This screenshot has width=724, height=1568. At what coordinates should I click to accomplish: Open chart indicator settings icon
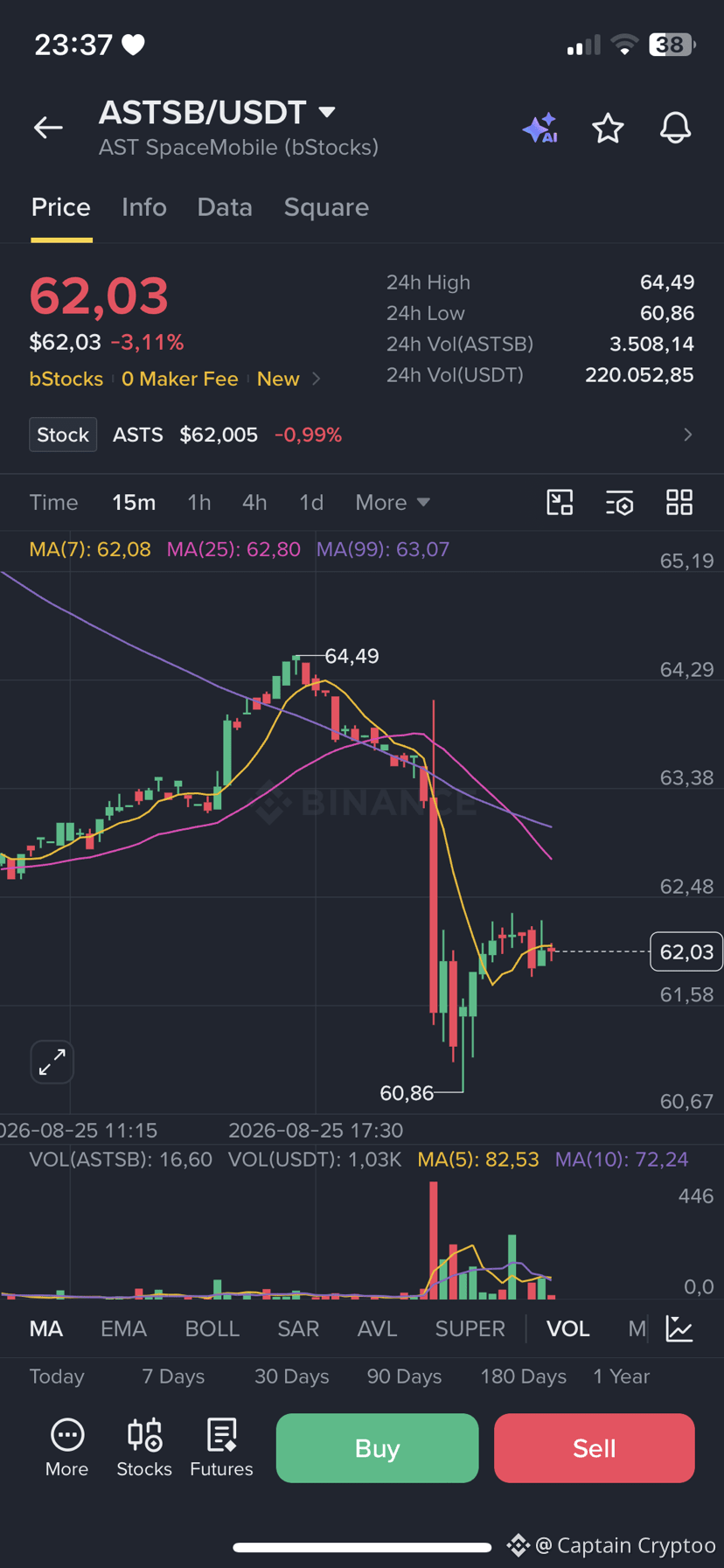coord(619,502)
